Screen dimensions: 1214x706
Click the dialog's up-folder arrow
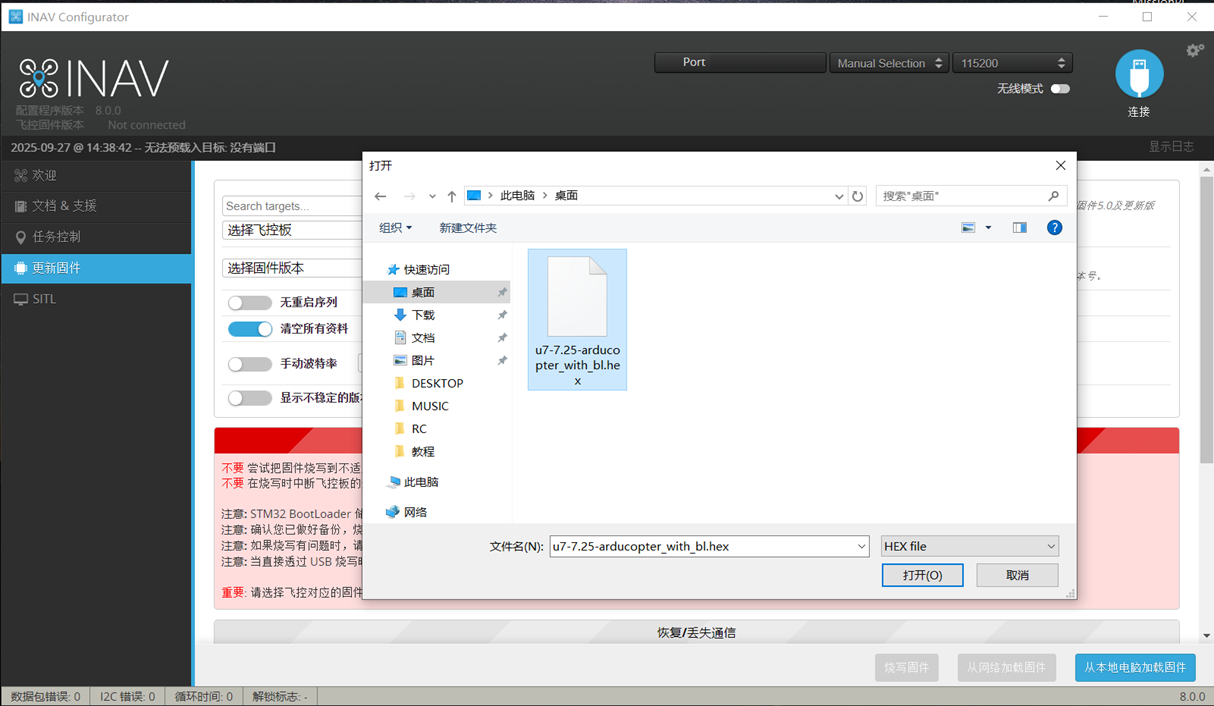(452, 196)
